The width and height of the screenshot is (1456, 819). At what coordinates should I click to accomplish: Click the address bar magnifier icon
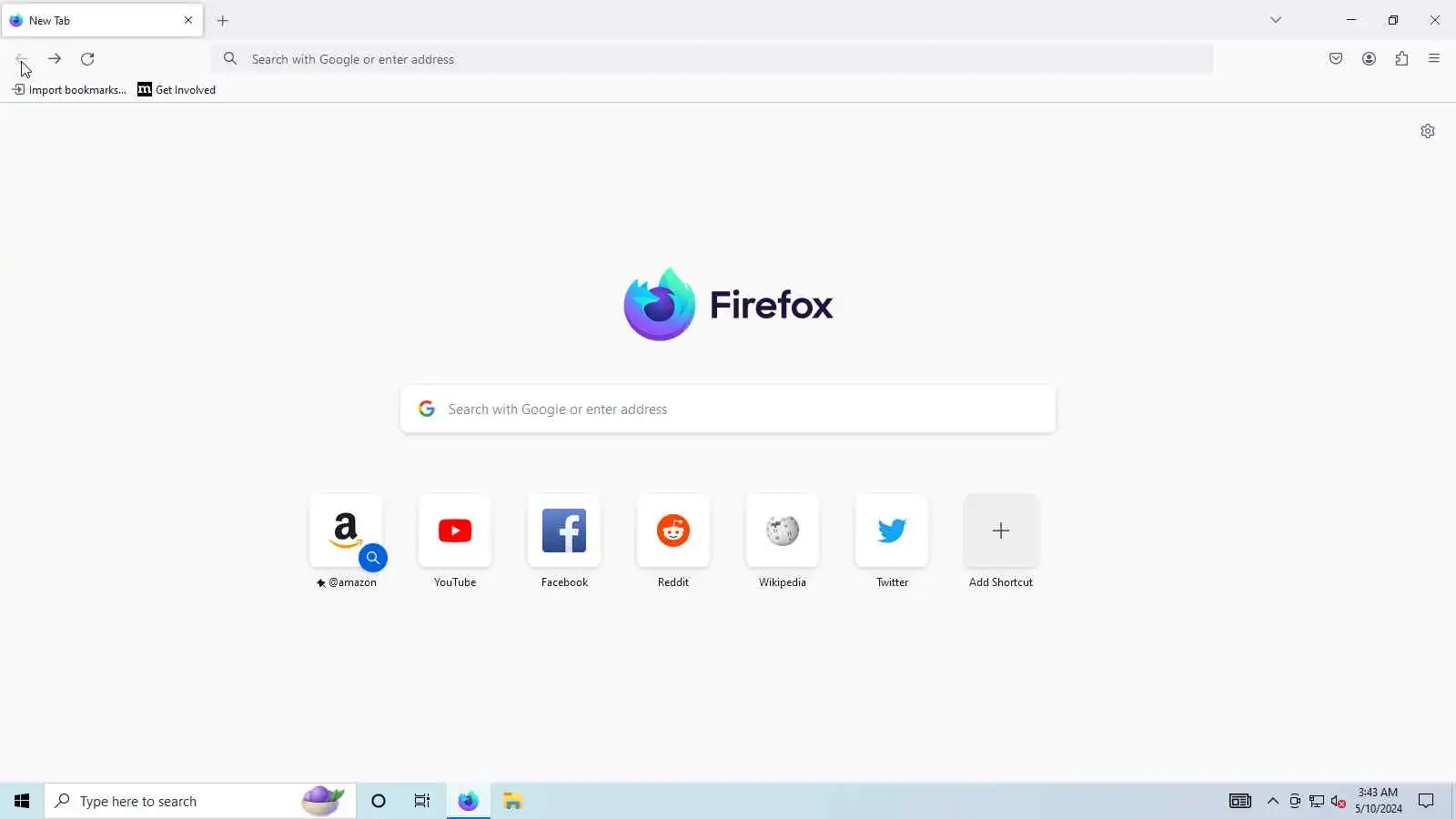tap(230, 59)
